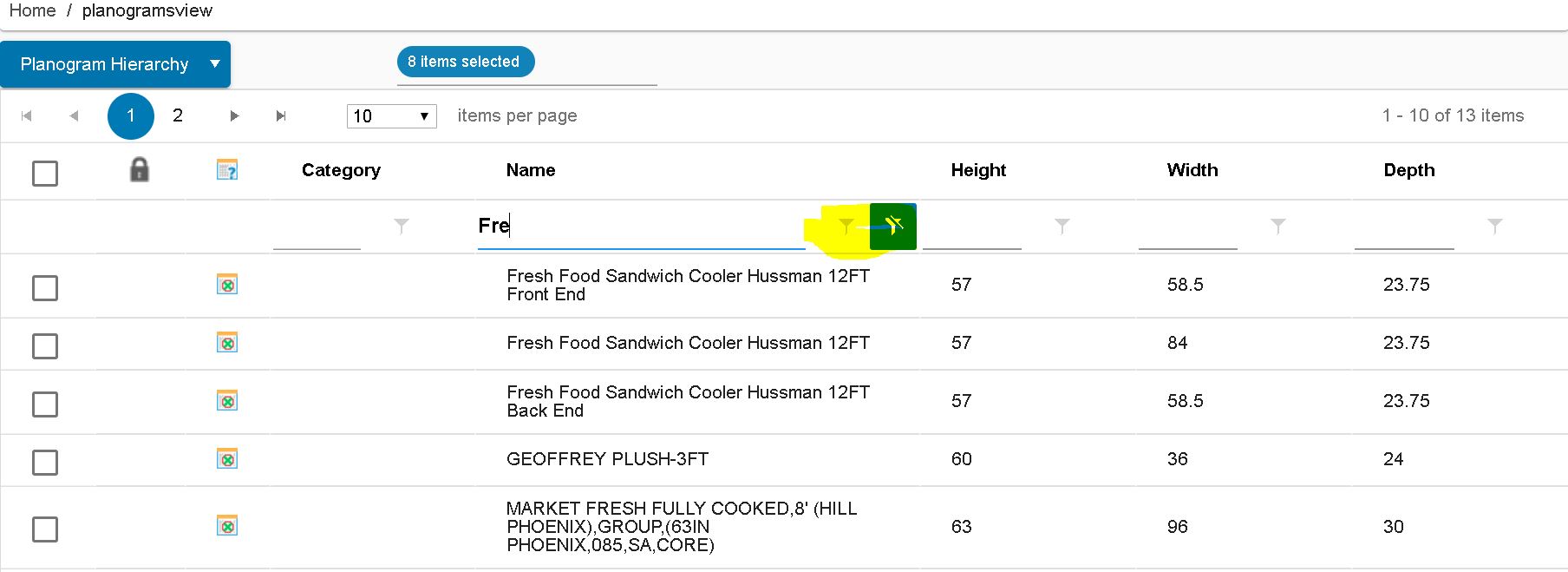Sort by the Name column header
The image size is (1568, 572).
tap(531, 170)
